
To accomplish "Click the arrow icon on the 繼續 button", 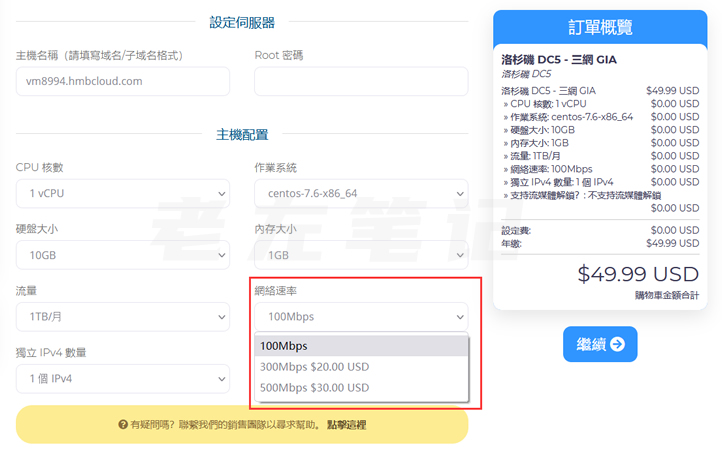I will pyautogui.click(x=617, y=344).
